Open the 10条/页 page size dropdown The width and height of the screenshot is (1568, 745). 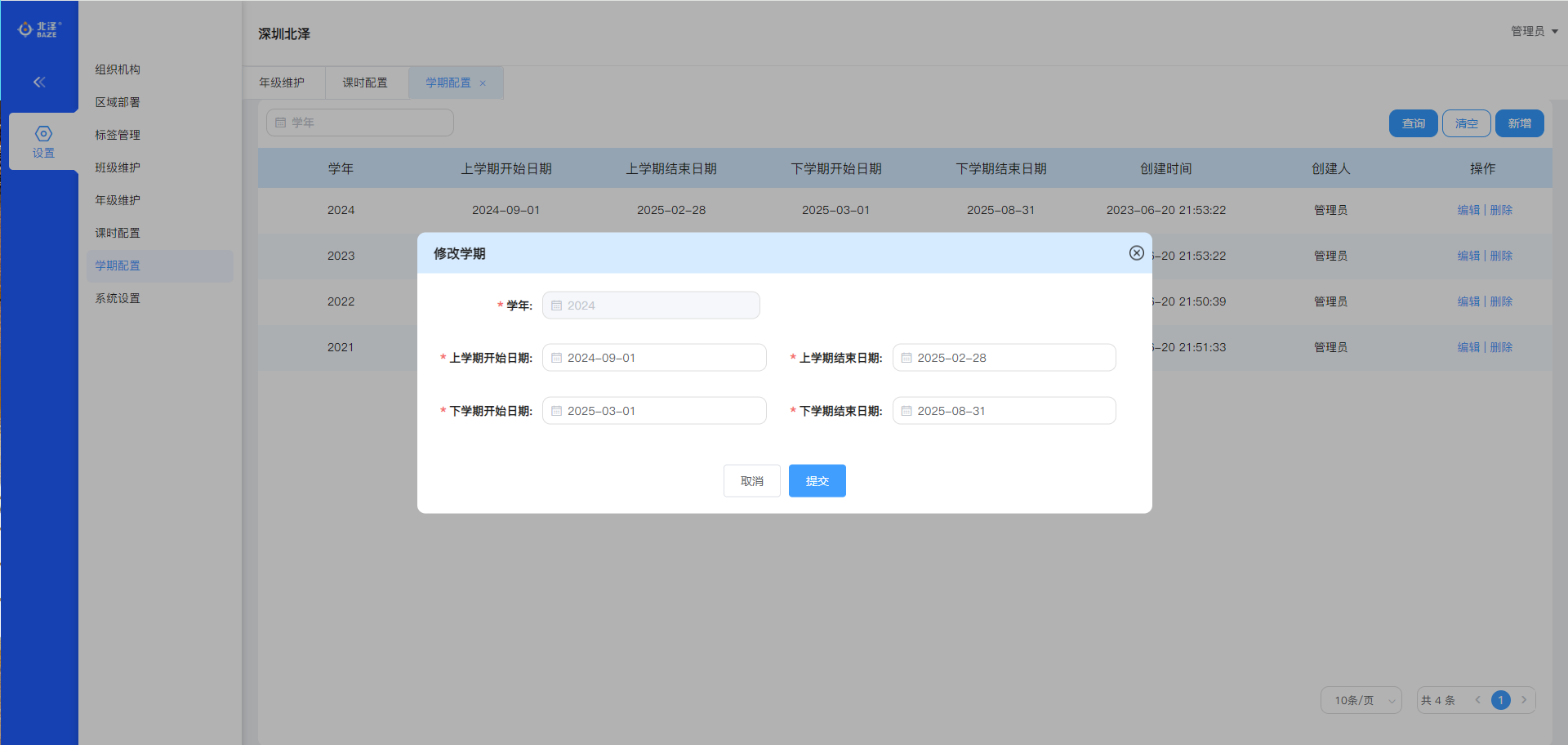coord(1361,700)
